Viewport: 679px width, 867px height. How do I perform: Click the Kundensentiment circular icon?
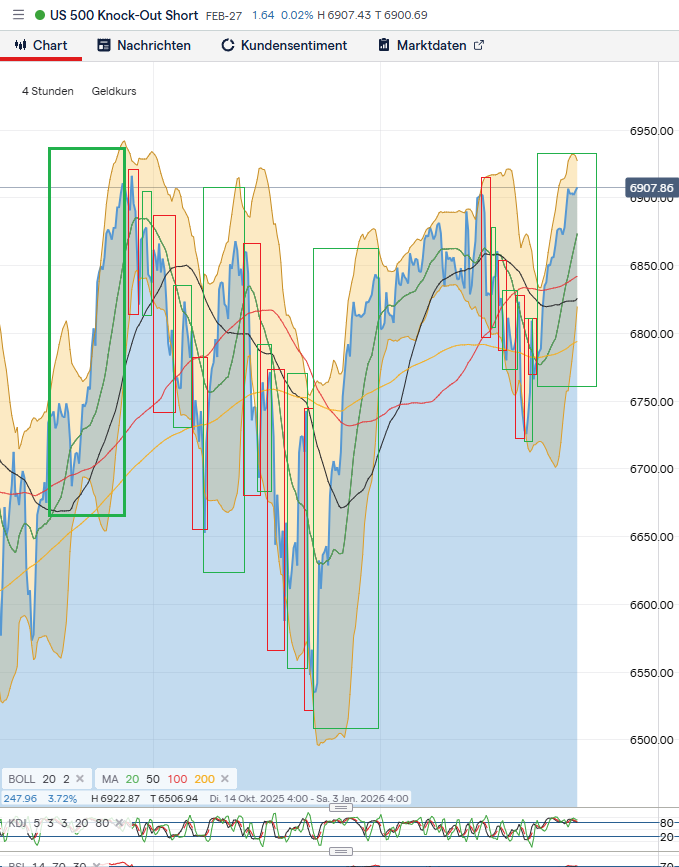(228, 45)
